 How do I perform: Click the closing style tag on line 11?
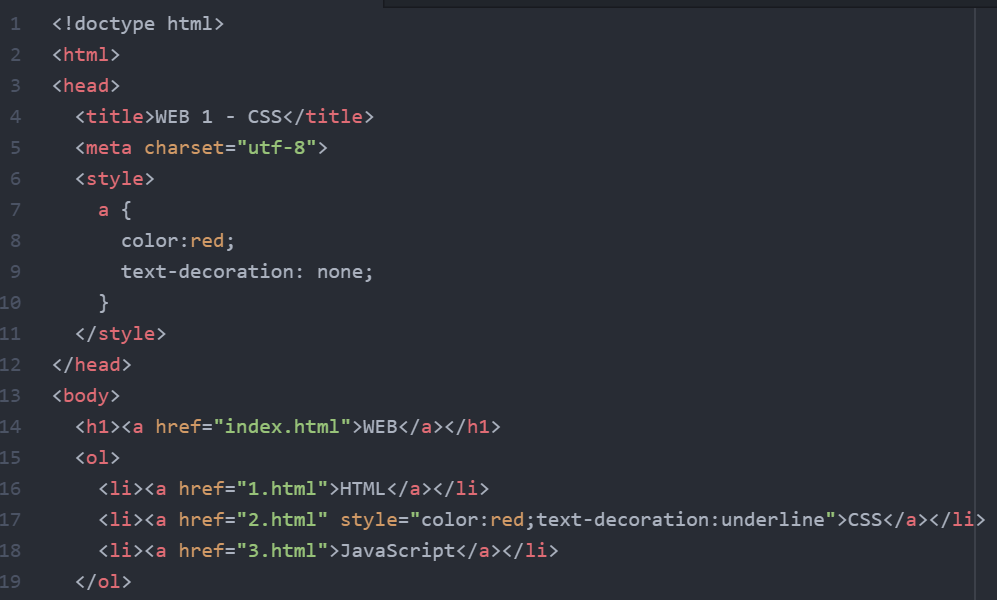[x=121, y=334]
